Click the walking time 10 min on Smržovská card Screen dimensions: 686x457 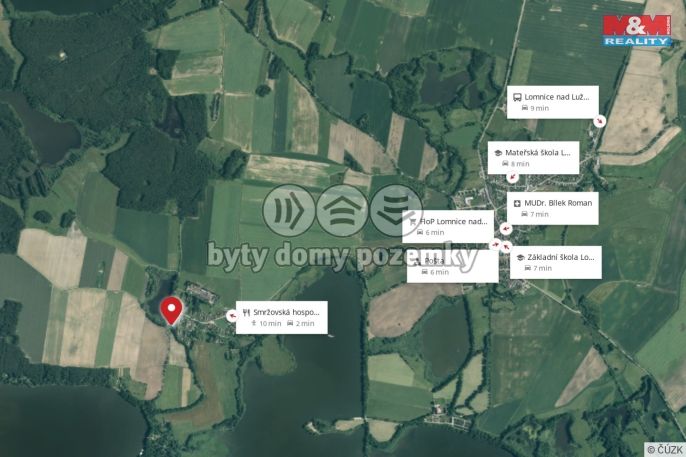pos(266,324)
